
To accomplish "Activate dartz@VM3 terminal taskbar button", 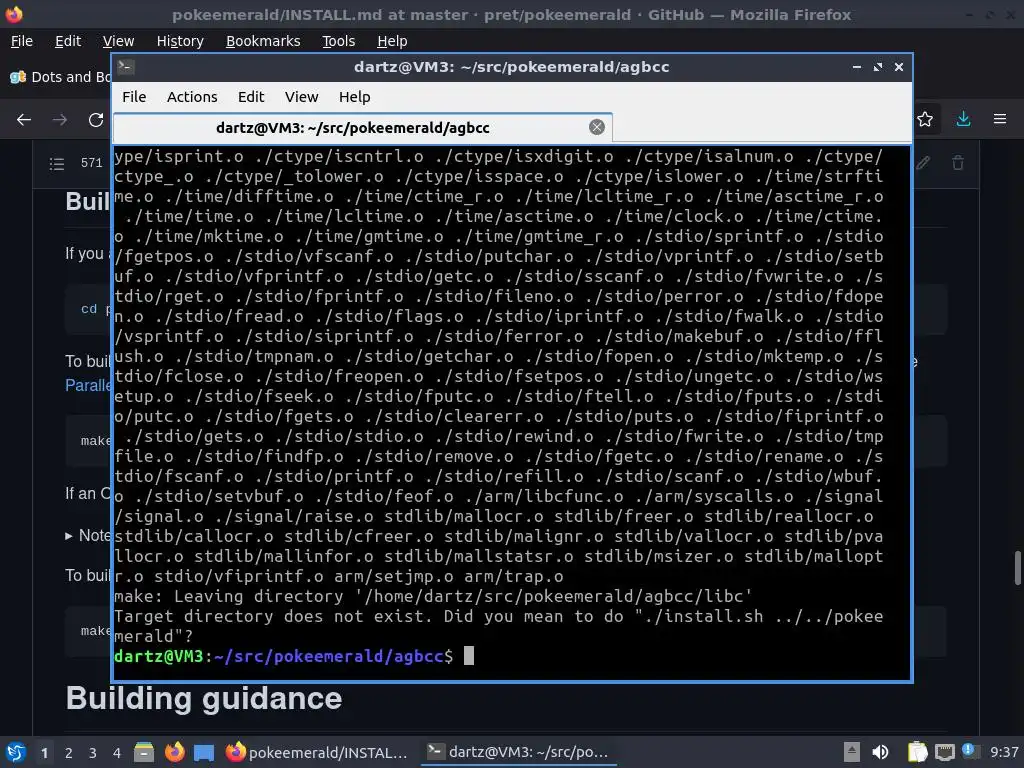I will tap(518, 752).
